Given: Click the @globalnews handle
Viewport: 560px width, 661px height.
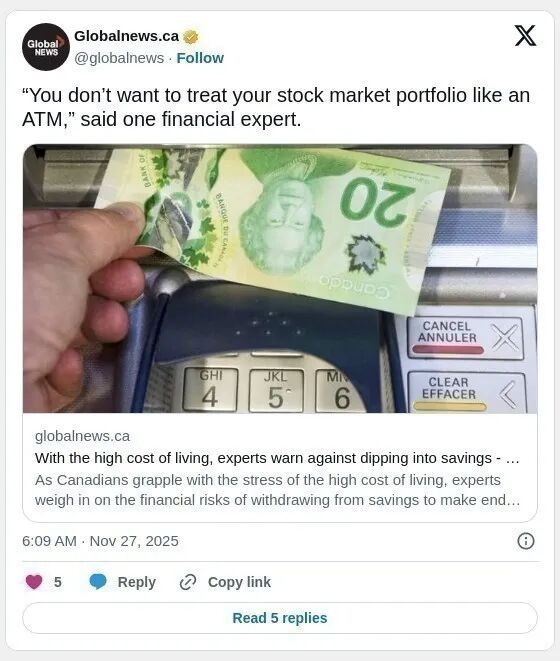Looking at the screenshot, I should (x=119, y=58).
